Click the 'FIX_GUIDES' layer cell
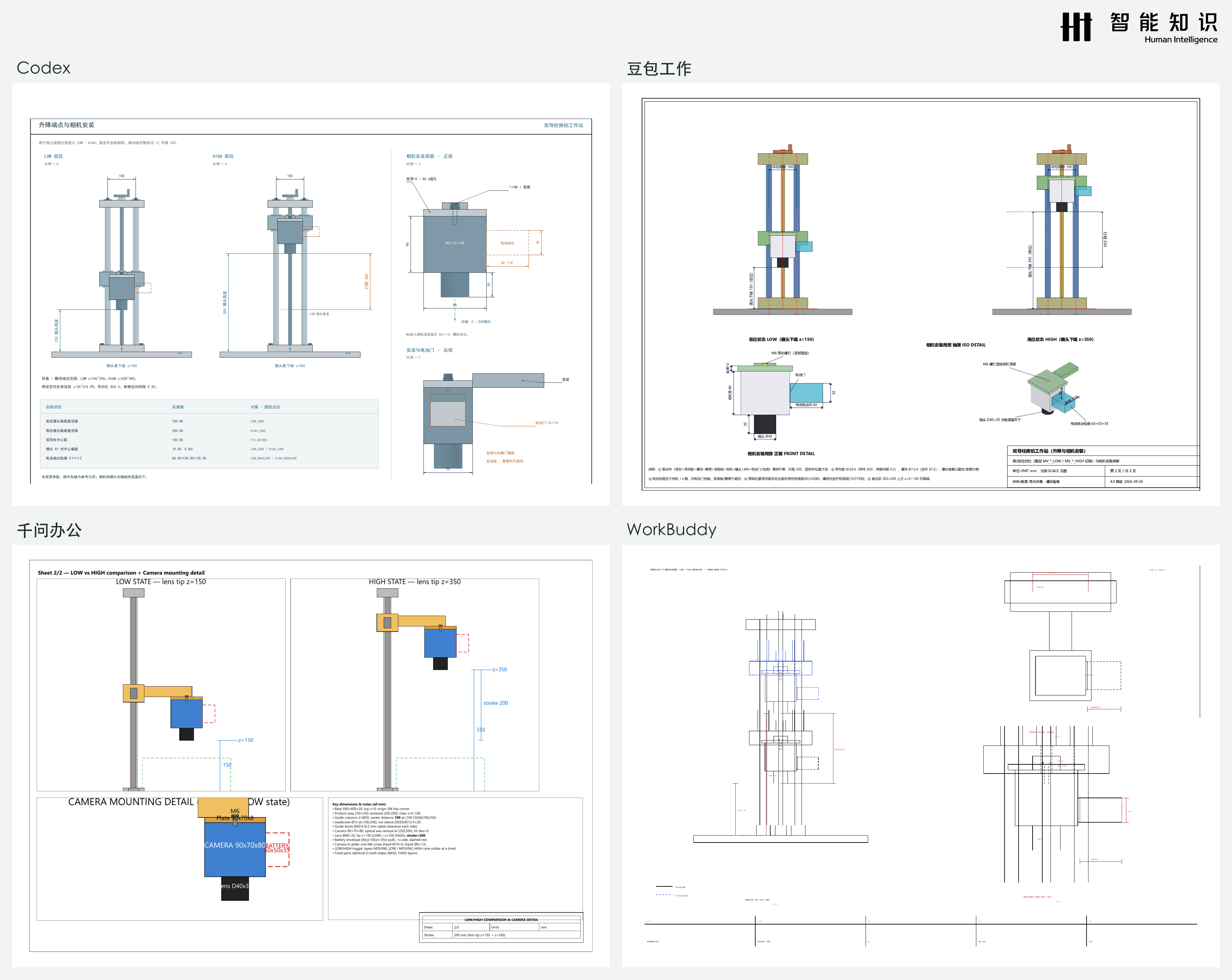This screenshot has height=980, width=1232. [x=259, y=440]
